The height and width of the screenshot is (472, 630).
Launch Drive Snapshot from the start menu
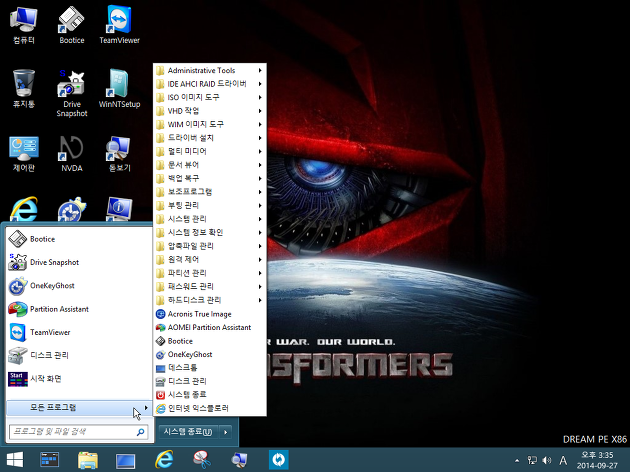pos(79,262)
